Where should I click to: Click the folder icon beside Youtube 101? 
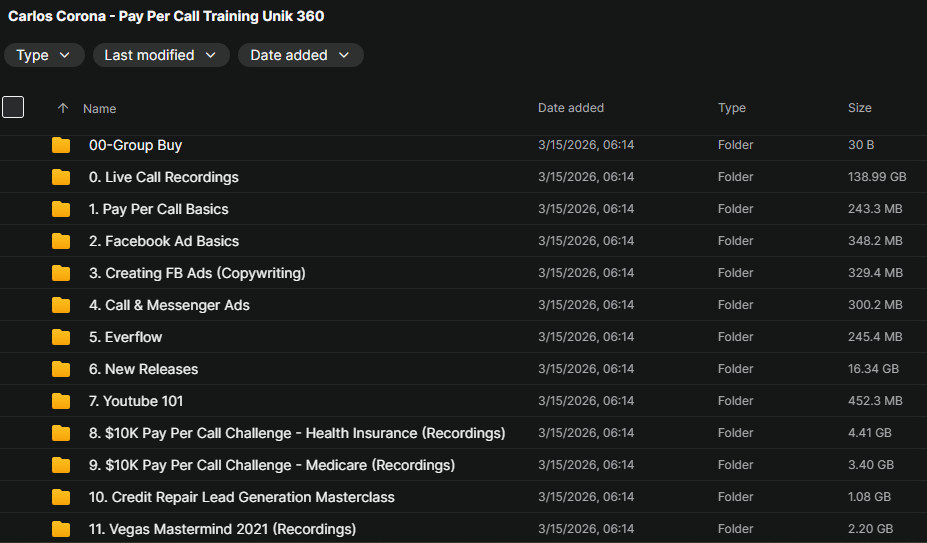[61, 401]
